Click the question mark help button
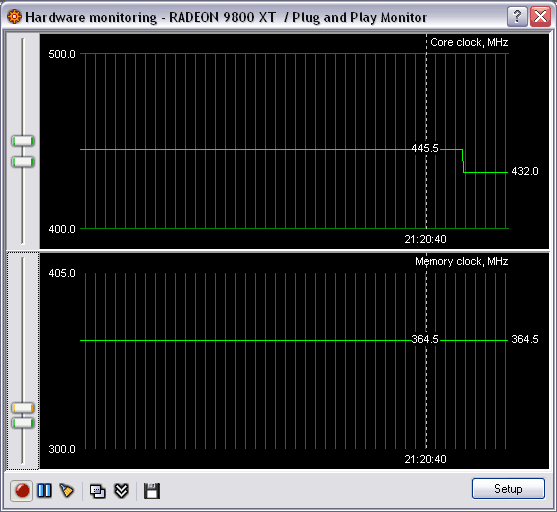Viewport: 557px width, 512px height. pyautogui.click(x=517, y=16)
